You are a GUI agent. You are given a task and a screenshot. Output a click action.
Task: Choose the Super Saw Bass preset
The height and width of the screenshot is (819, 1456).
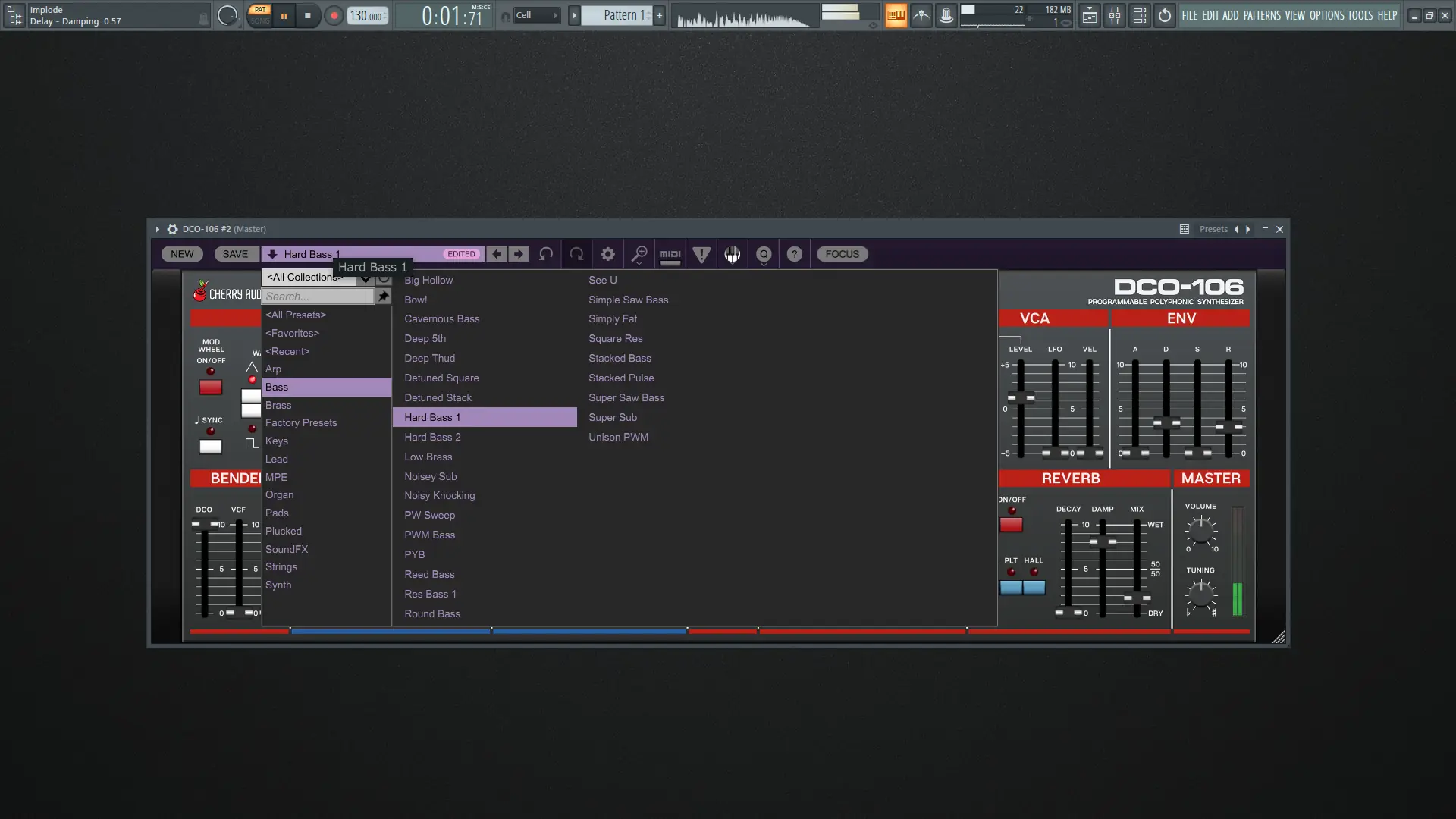626,397
